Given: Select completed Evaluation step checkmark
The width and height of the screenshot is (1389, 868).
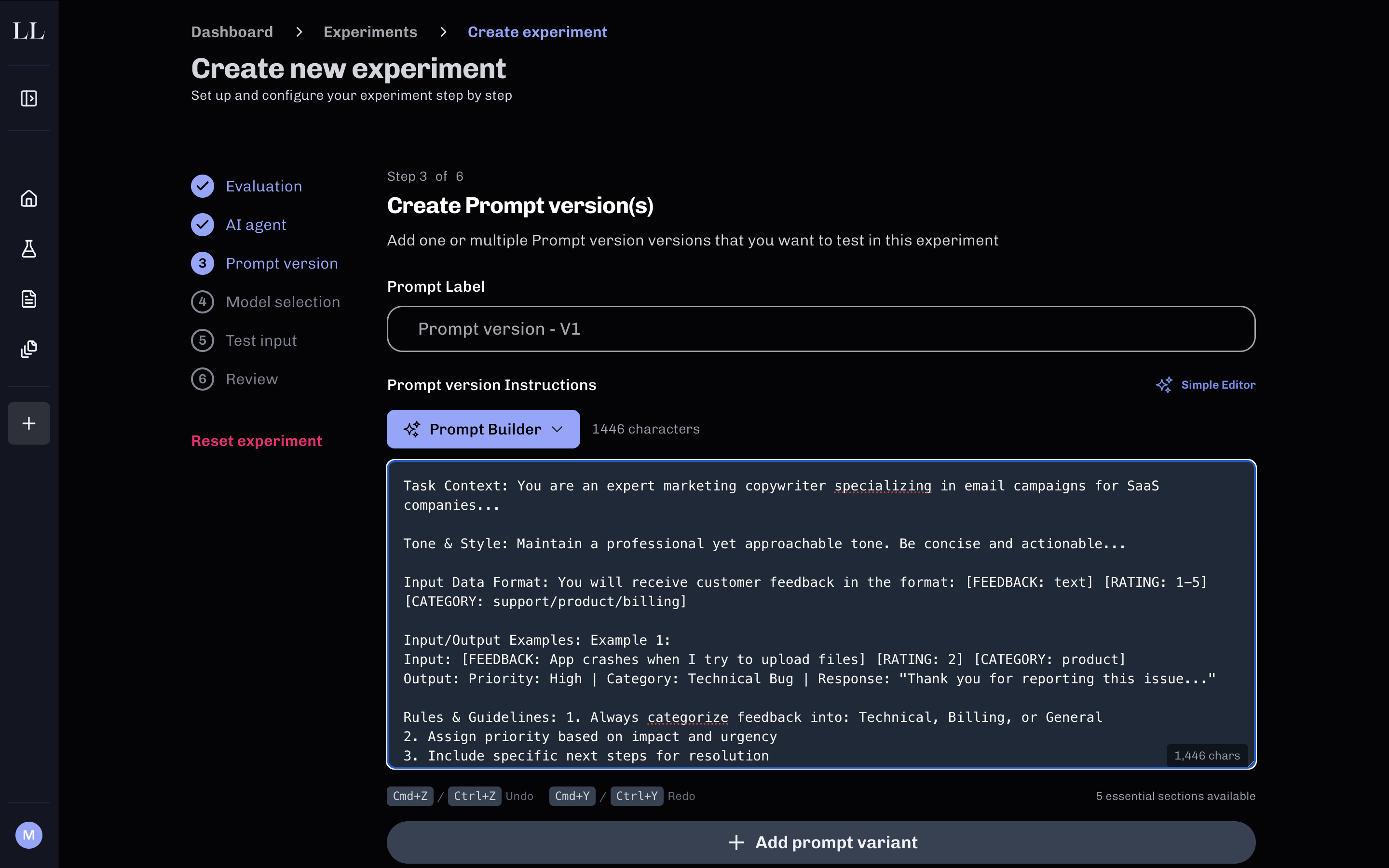Looking at the screenshot, I should coord(203,186).
